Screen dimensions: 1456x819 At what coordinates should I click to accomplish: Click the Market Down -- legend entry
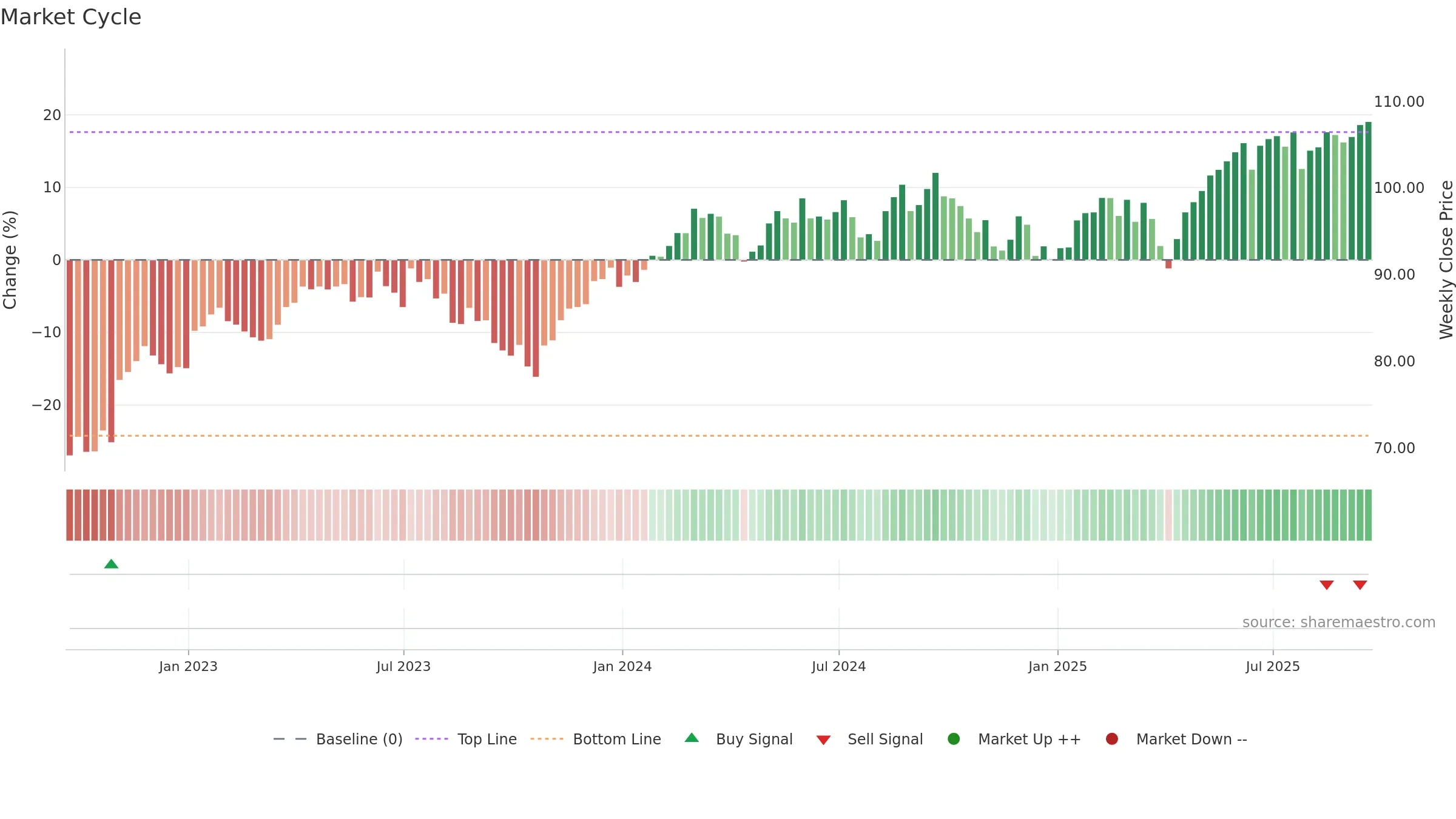click(1176, 739)
